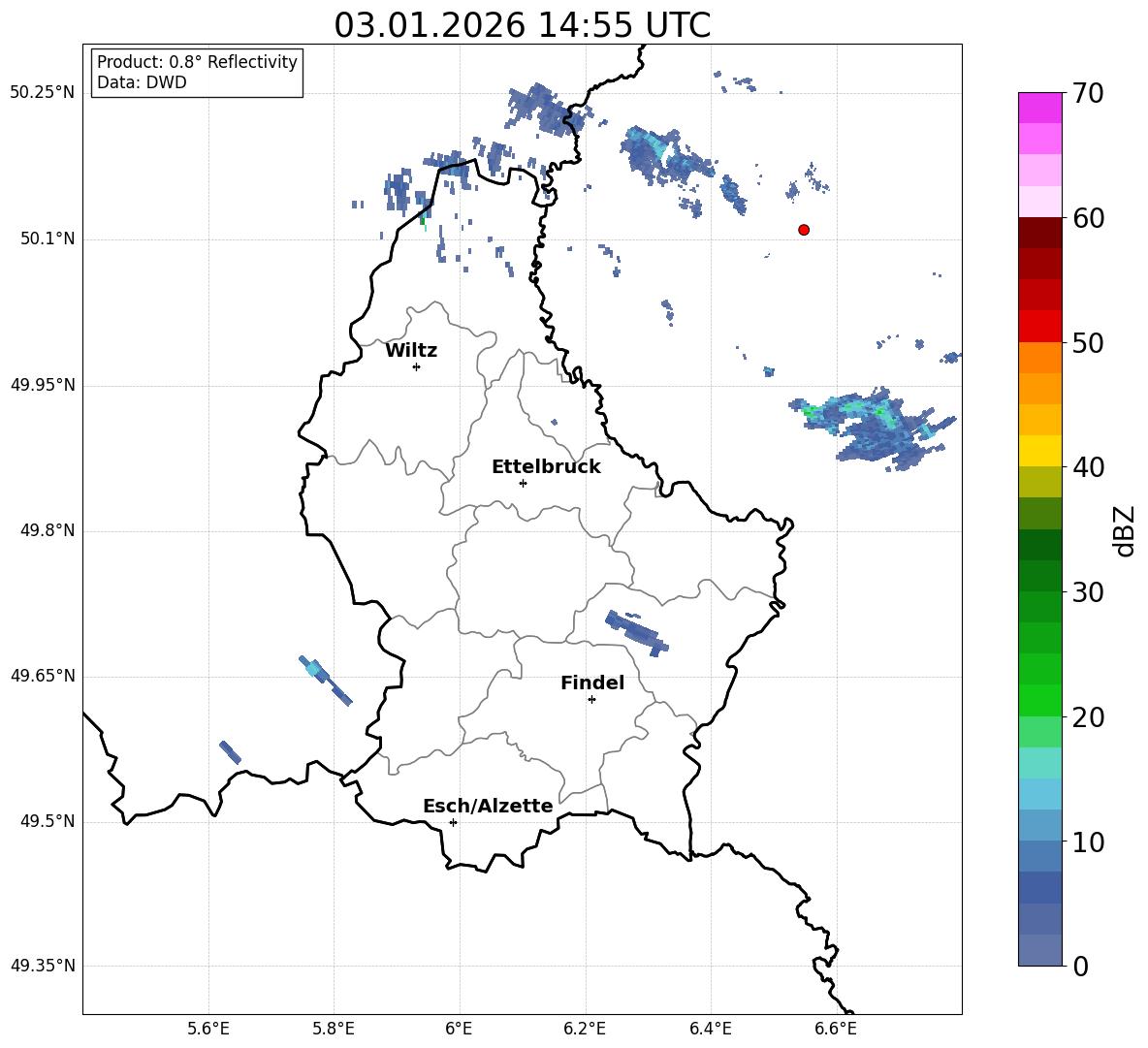Click the 49.5°N latitude label

point(48,820)
